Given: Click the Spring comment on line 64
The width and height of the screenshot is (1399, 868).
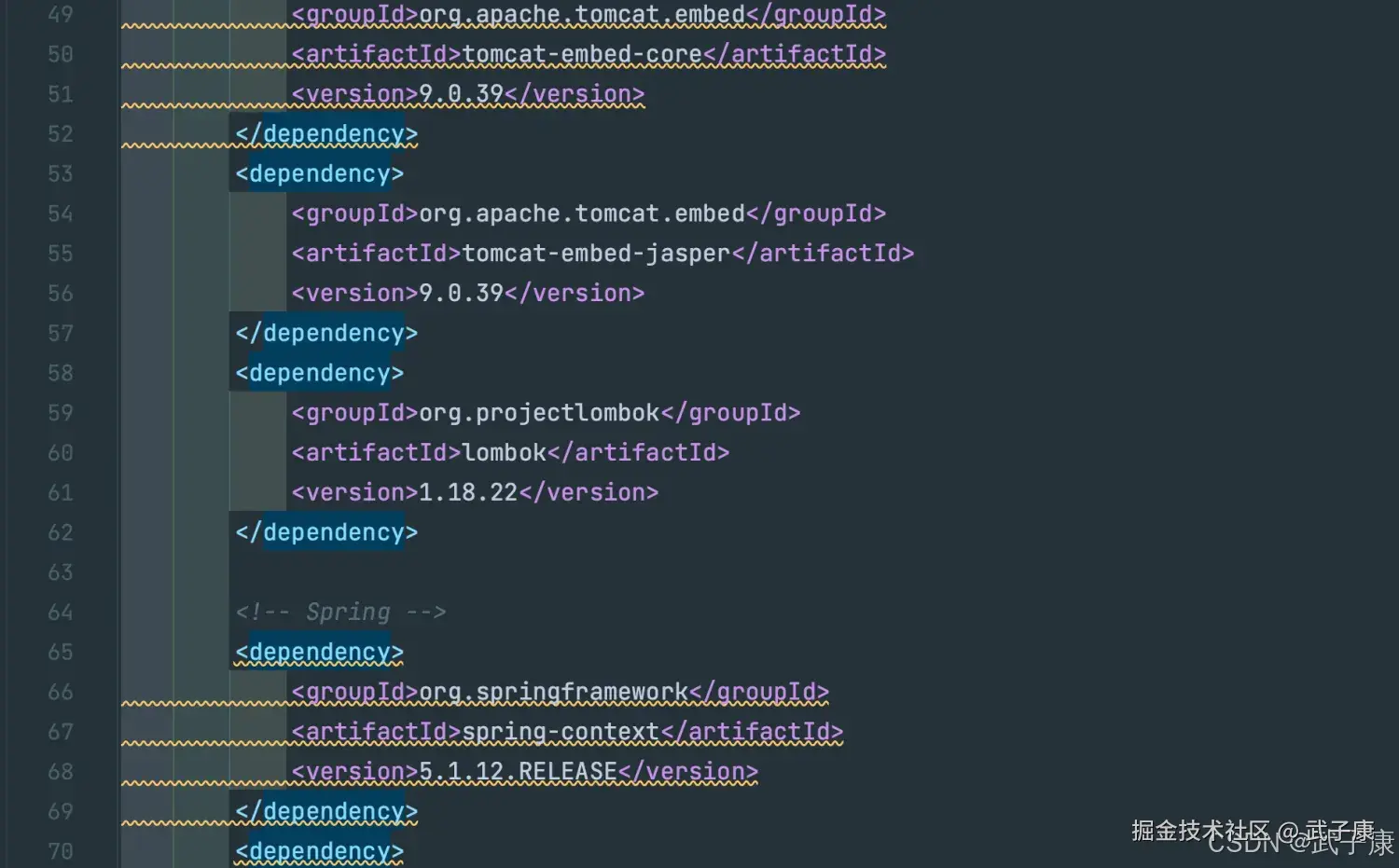Looking at the screenshot, I should (340, 613).
